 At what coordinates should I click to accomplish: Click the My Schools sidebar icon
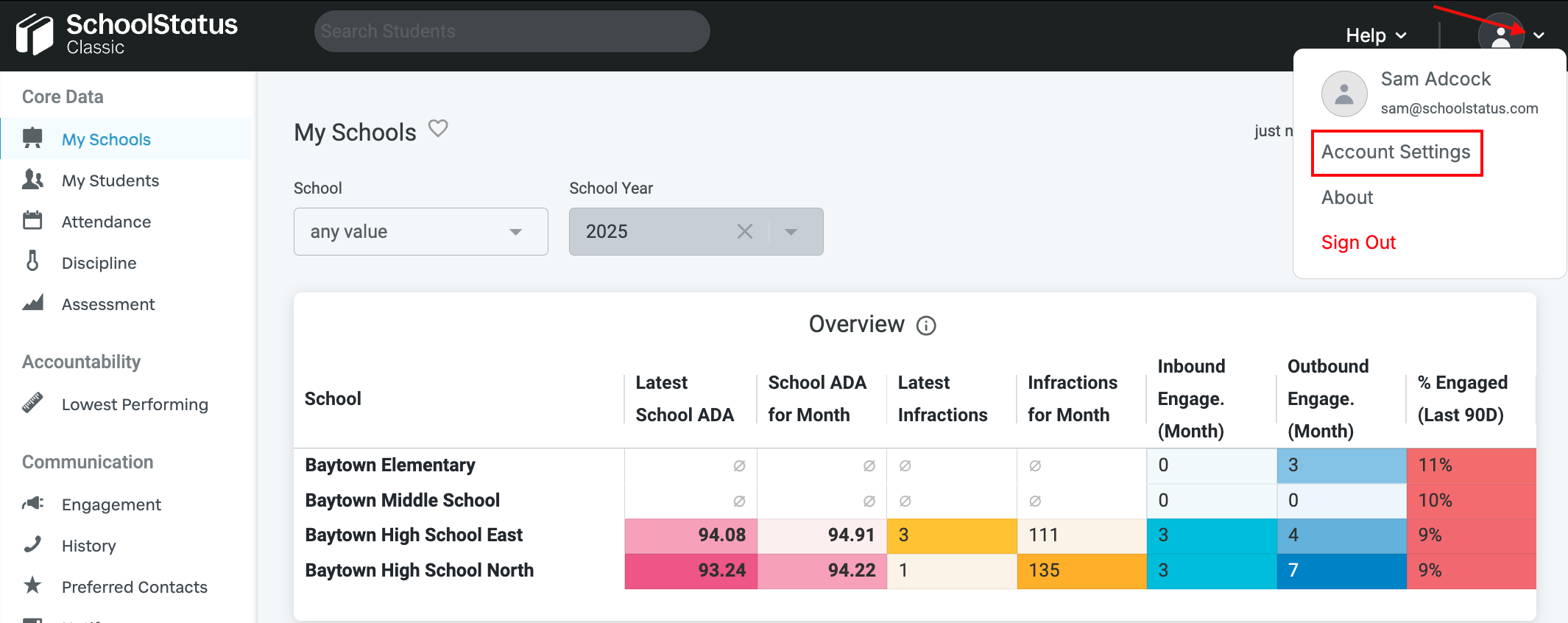coord(32,138)
